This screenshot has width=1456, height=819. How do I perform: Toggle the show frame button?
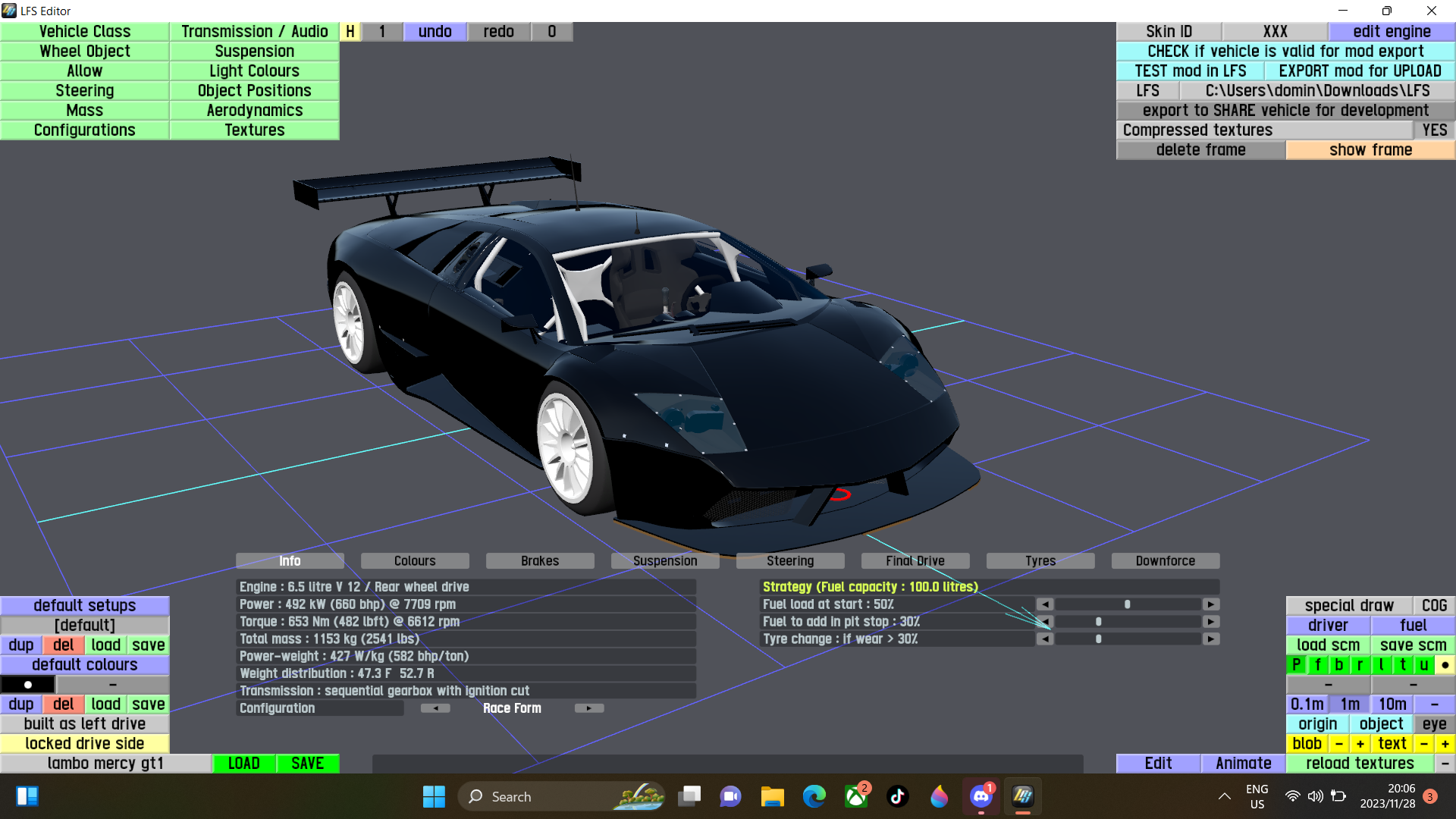click(x=1370, y=150)
